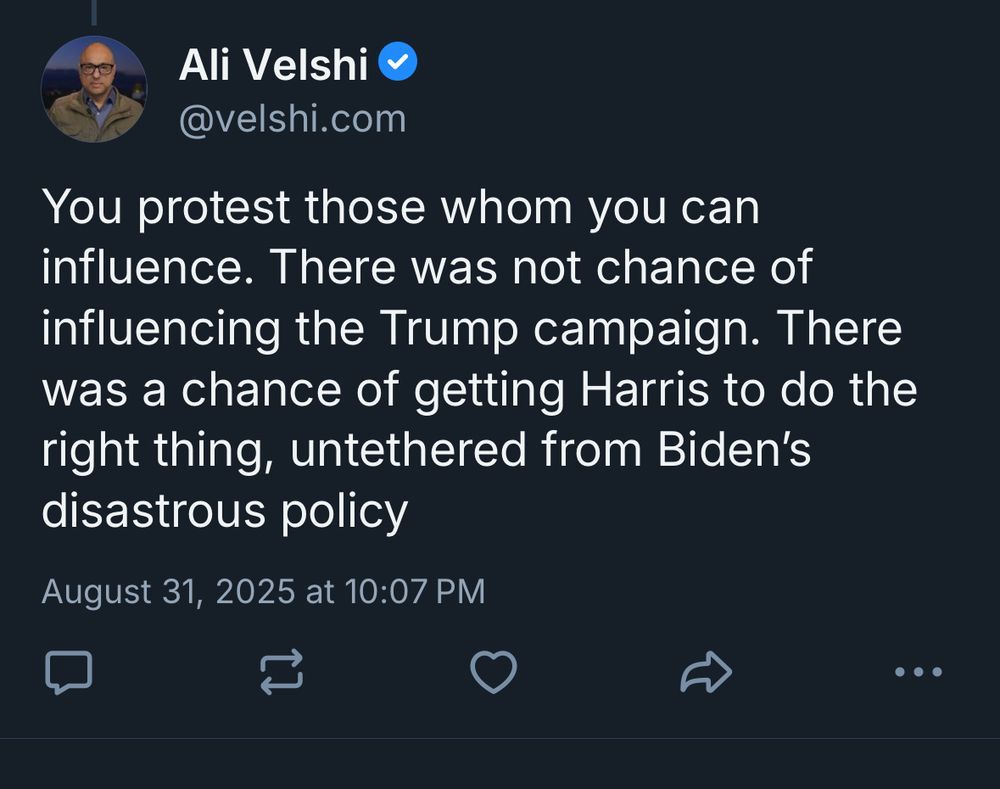
Task: Click the 'Harris' mention in the post
Action: tap(644, 390)
